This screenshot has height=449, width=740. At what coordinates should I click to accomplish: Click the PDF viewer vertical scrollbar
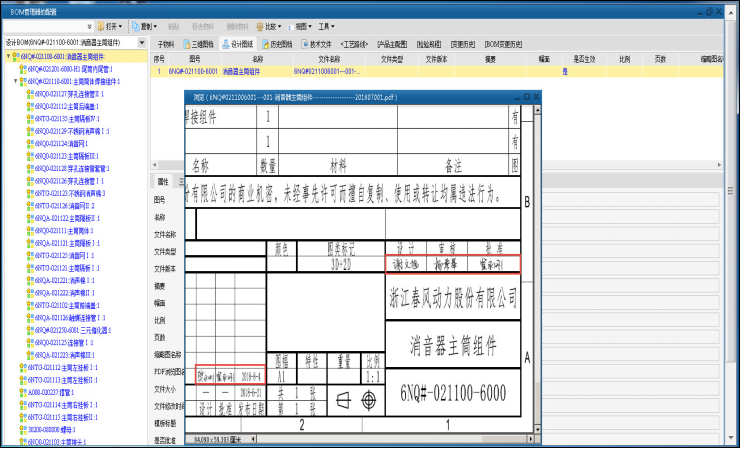tap(537, 269)
